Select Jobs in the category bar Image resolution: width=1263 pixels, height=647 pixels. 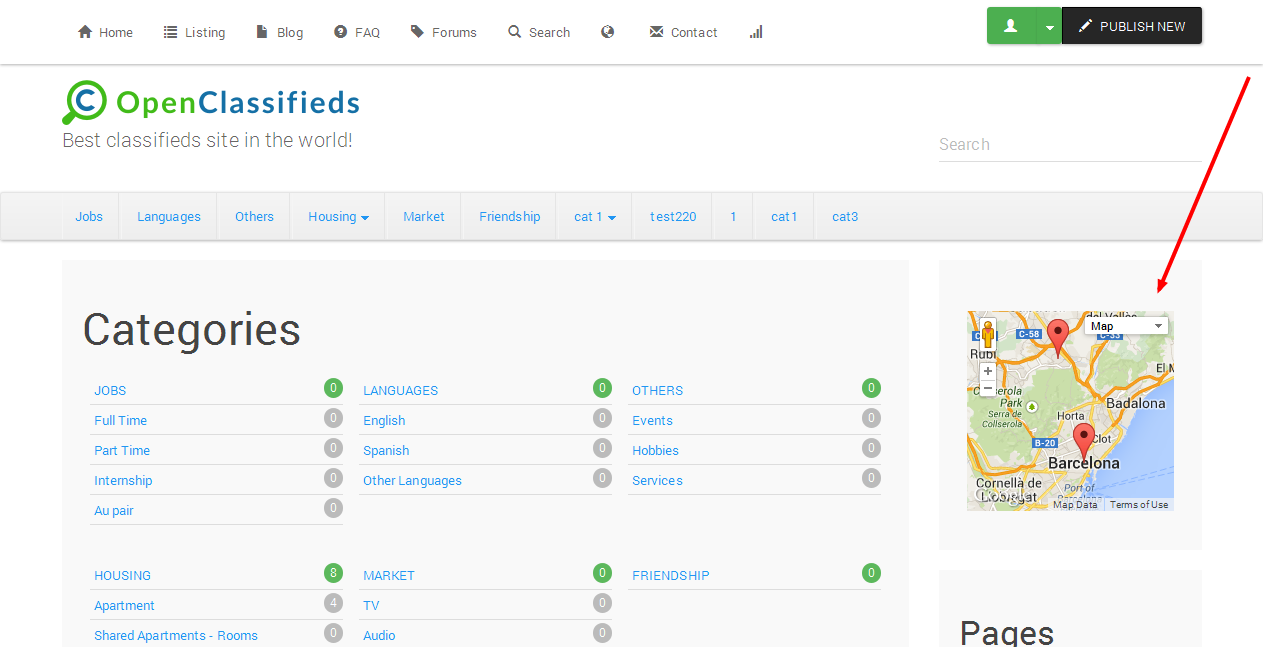click(x=89, y=216)
